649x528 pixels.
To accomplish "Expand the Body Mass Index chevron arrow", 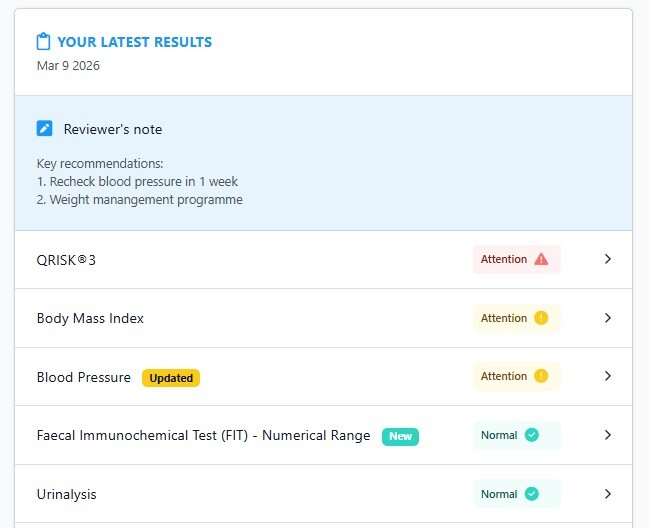I will (607, 318).
